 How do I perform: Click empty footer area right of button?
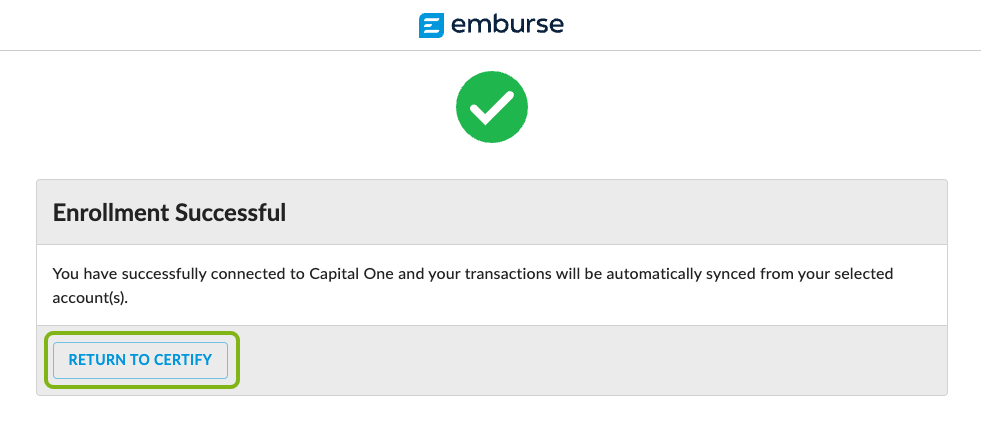[x=600, y=360]
